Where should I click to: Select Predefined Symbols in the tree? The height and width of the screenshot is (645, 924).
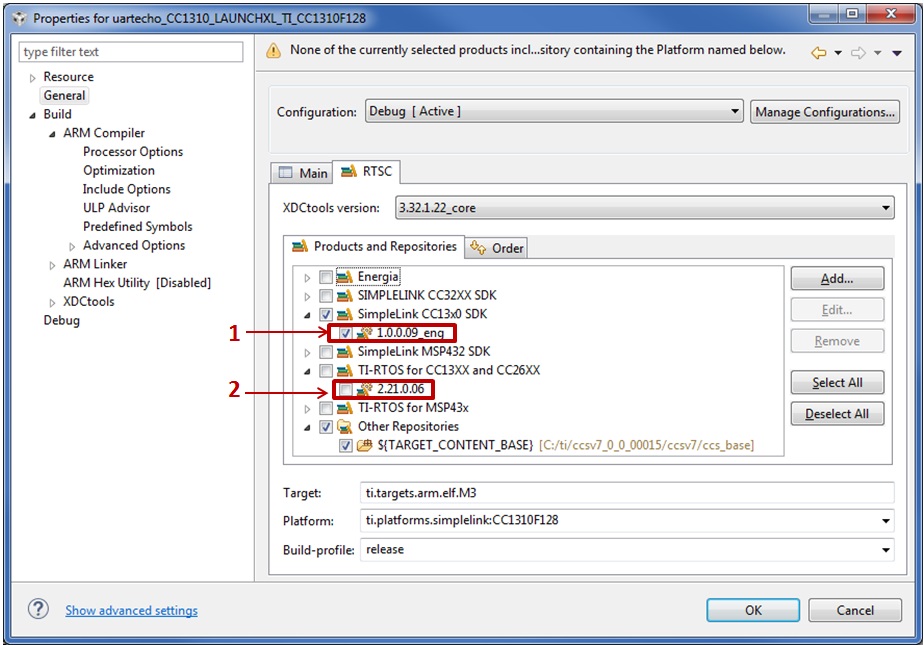(137, 227)
